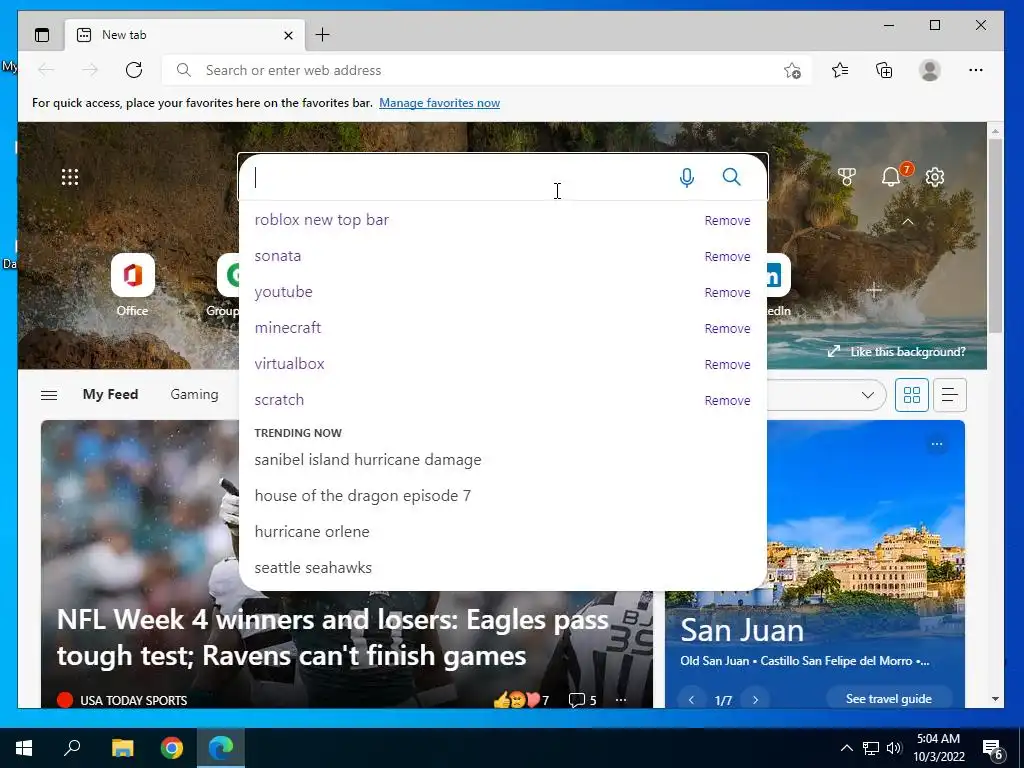
Task: Collapse quick links with the up chevron
Action: pos(908,222)
